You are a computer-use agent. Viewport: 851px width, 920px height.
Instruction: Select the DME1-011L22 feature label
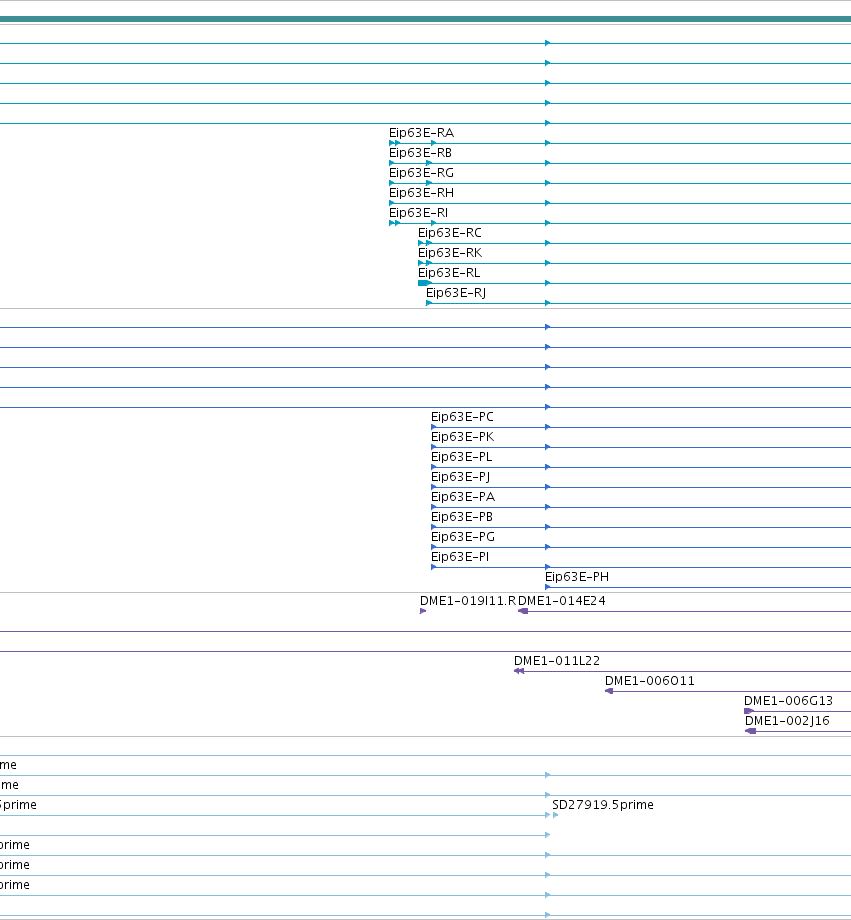[x=557, y=661]
